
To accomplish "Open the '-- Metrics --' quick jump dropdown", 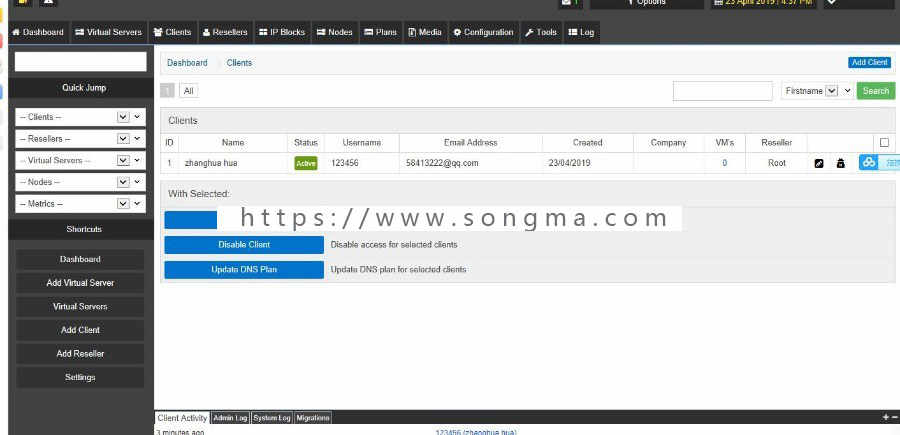I will (x=80, y=204).
